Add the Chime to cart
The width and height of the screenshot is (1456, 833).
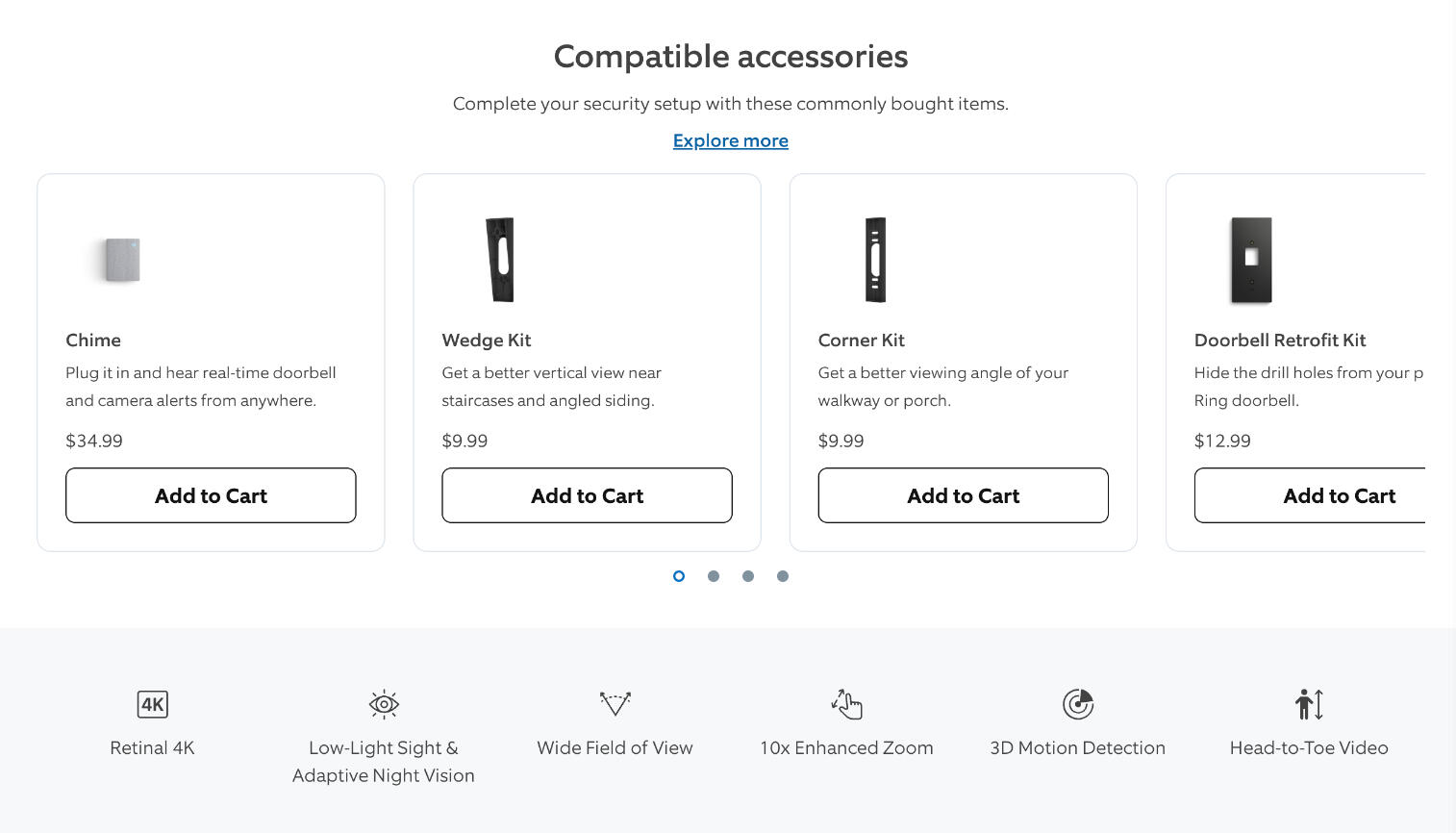[x=211, y=495]
